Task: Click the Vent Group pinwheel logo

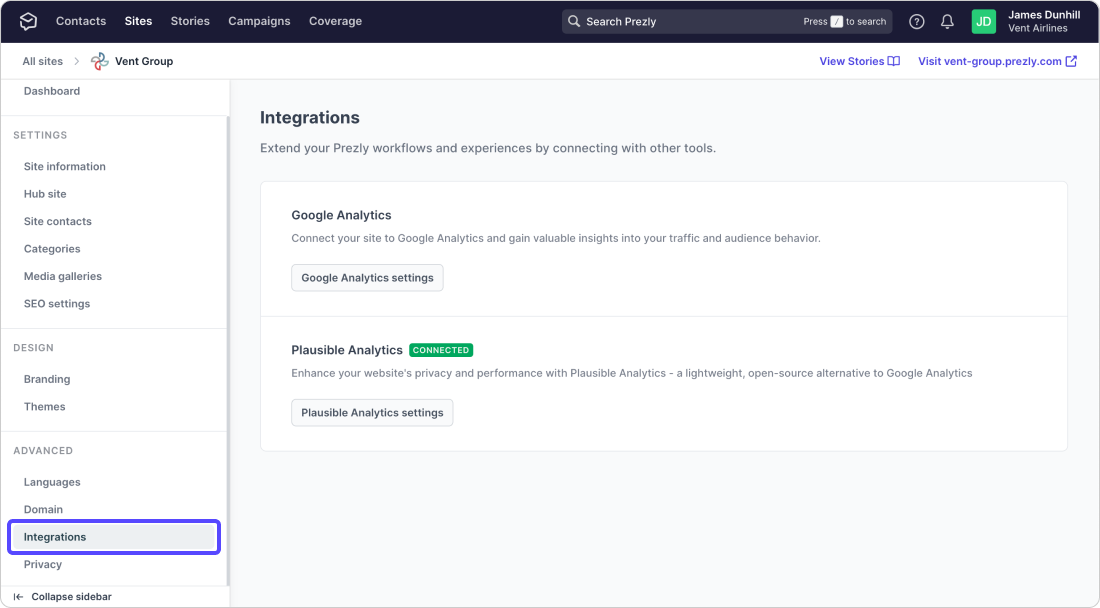Action: coord(100,61)
